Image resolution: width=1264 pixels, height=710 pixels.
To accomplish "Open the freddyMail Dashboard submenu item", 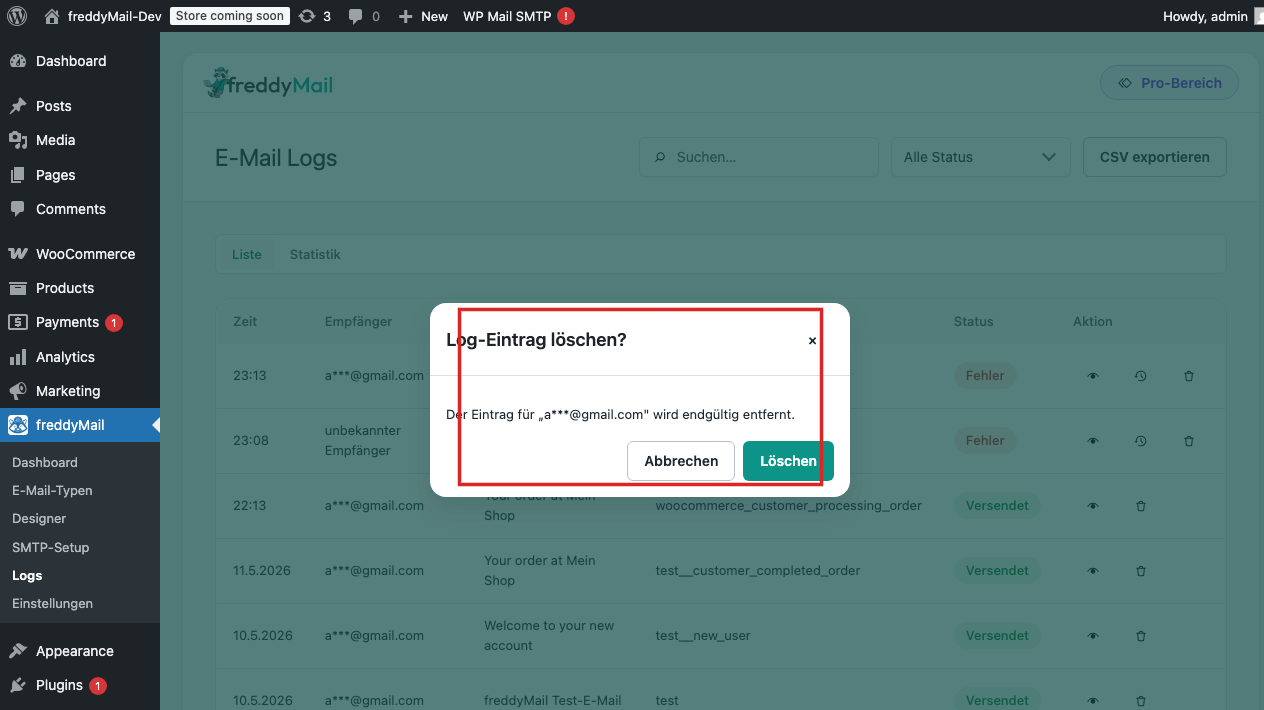I will tap(45, 463).
